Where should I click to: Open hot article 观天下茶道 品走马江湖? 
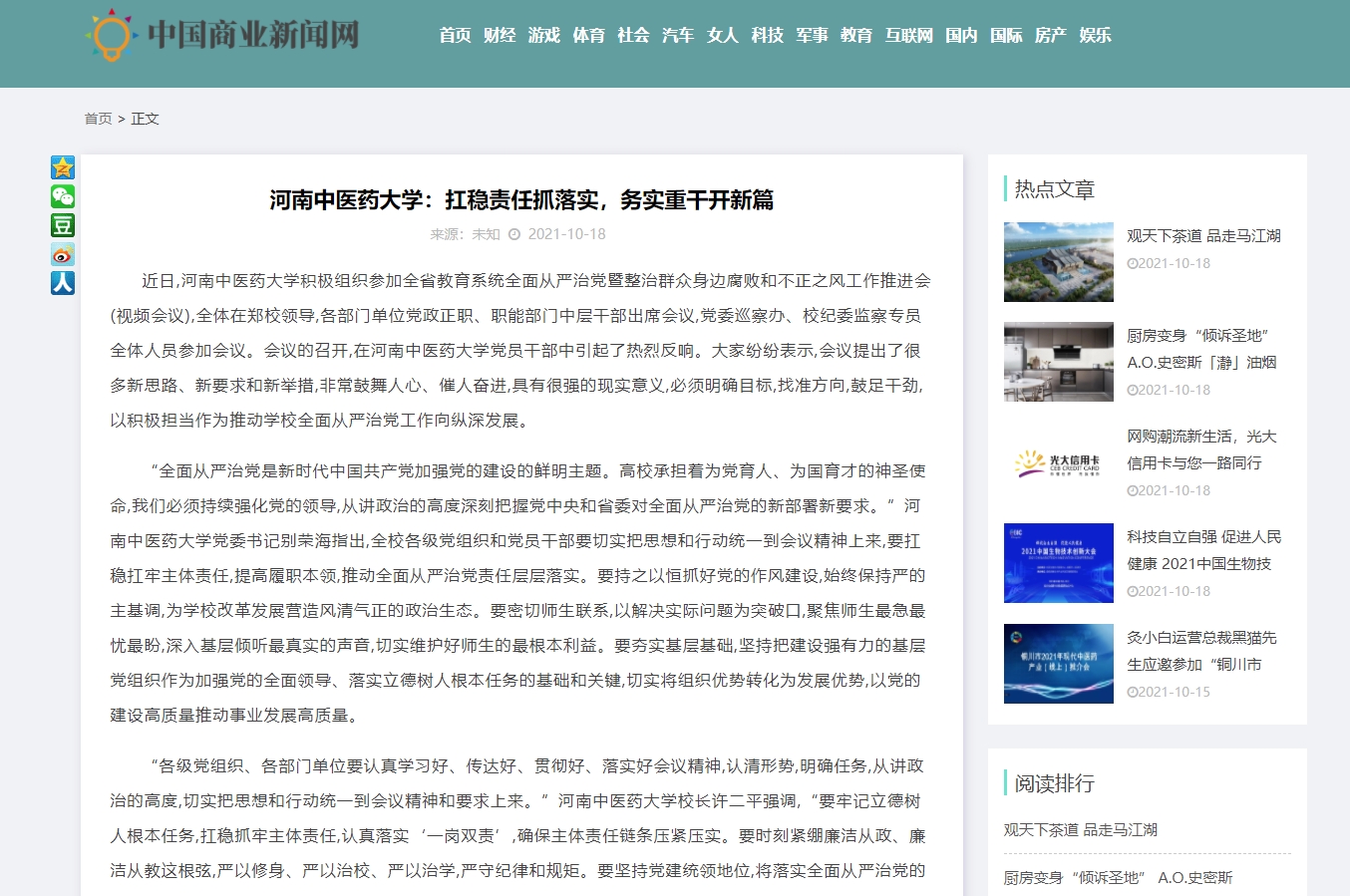[1203, 236]
